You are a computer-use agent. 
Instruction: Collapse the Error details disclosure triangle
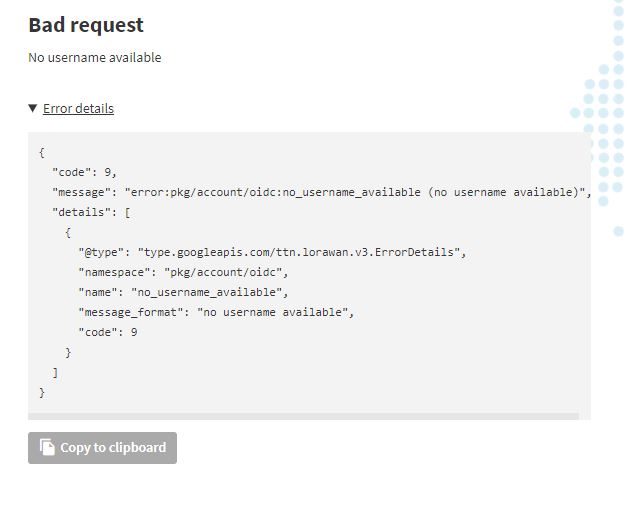(33, 108)
